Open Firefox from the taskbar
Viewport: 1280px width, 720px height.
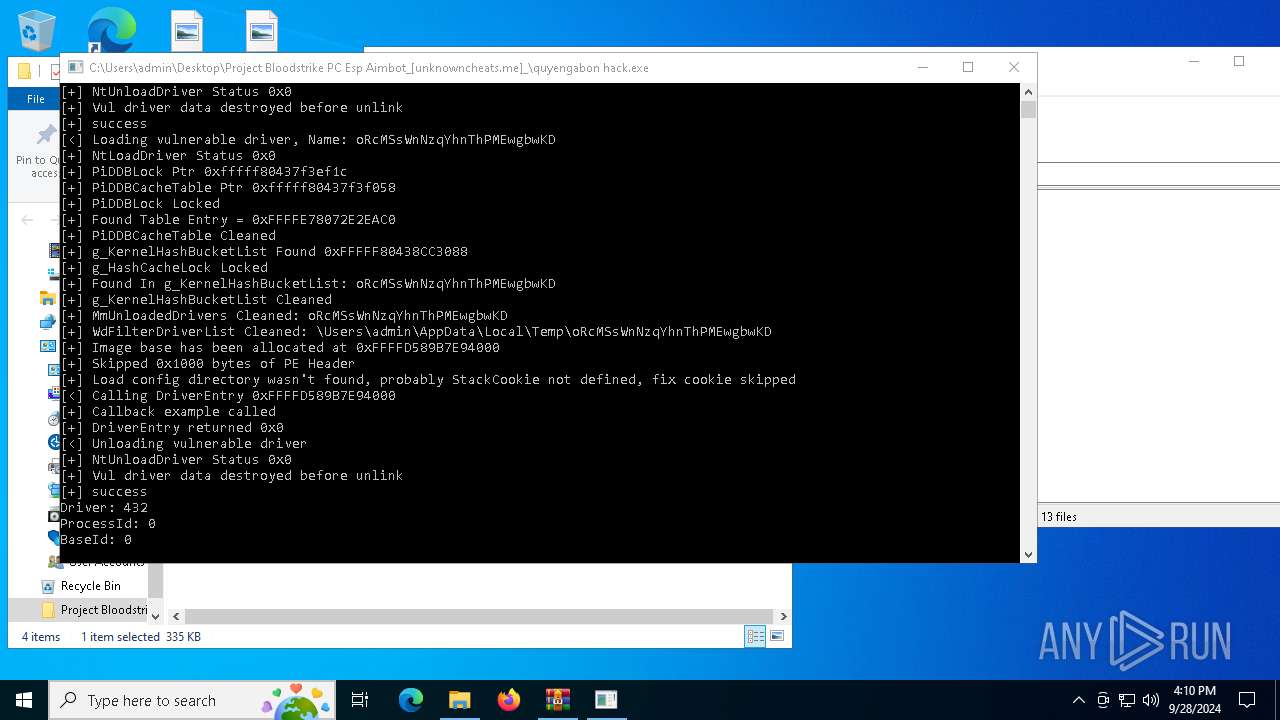pos(508,700)
